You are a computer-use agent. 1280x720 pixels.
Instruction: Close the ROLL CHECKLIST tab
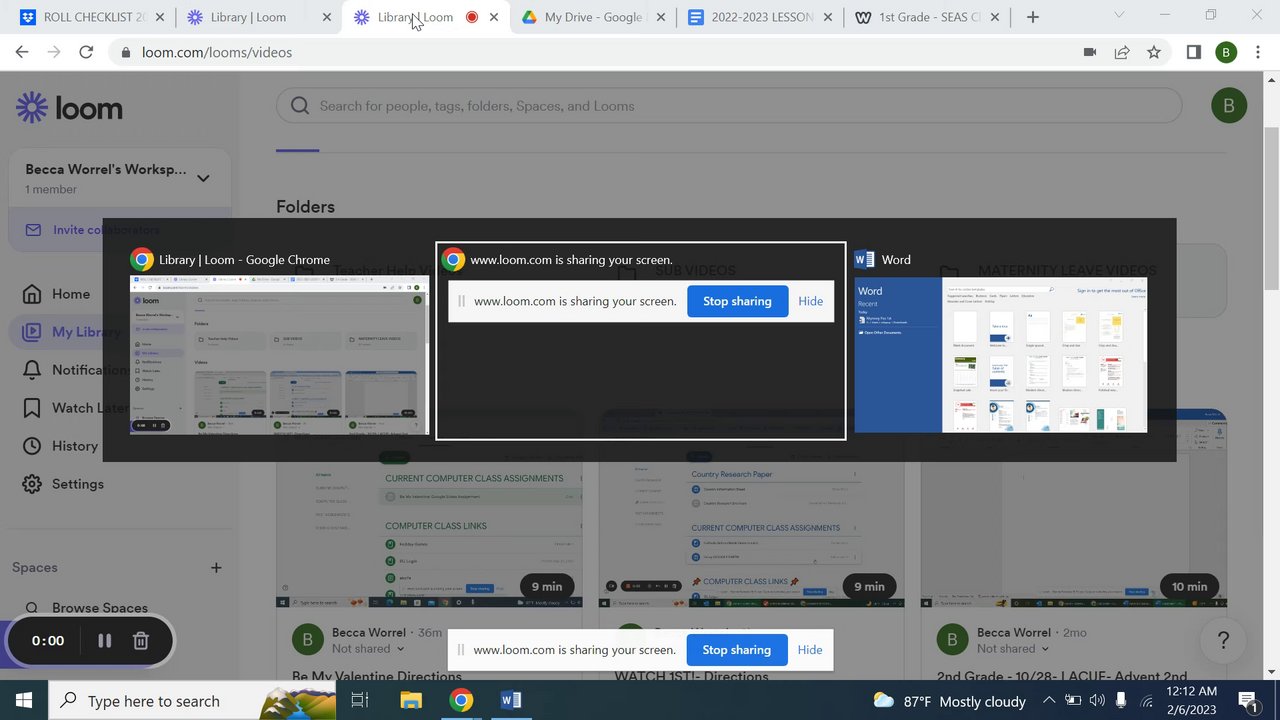[160, 17]
